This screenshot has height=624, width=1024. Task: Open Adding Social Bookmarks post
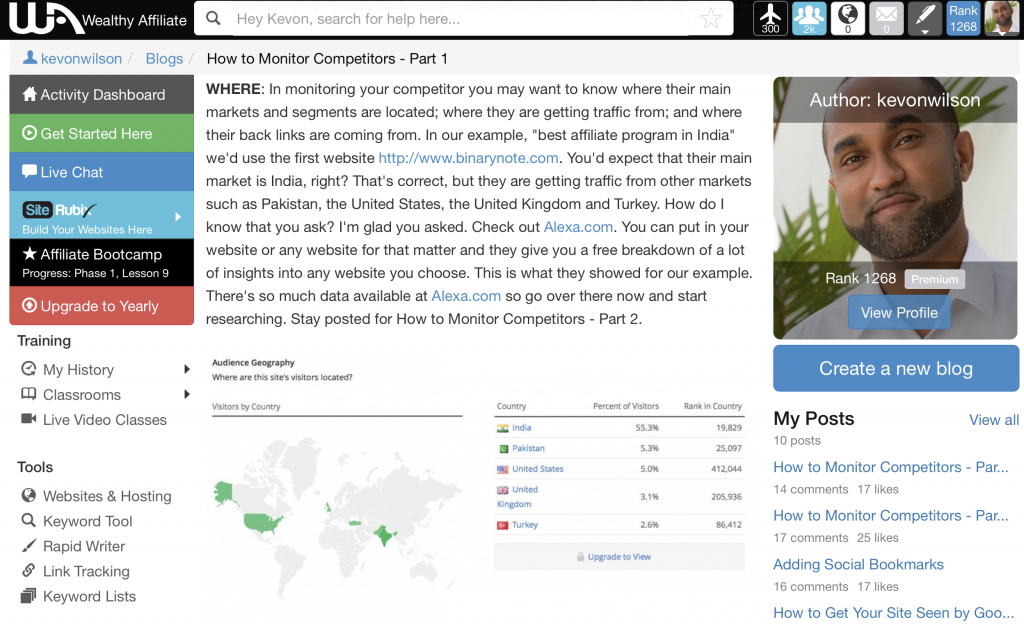point(858,565)
